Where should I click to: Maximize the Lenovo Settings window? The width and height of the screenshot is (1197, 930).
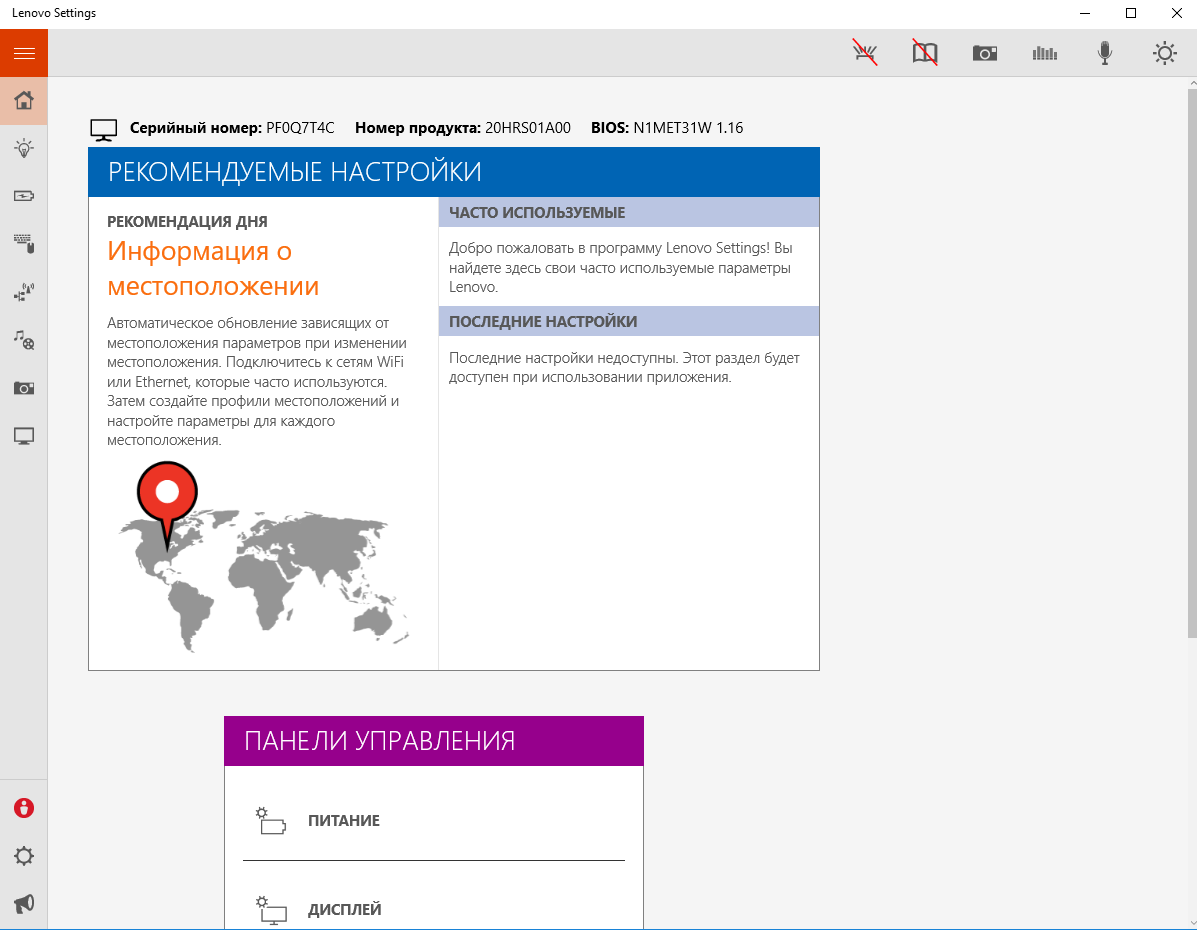1131,13
